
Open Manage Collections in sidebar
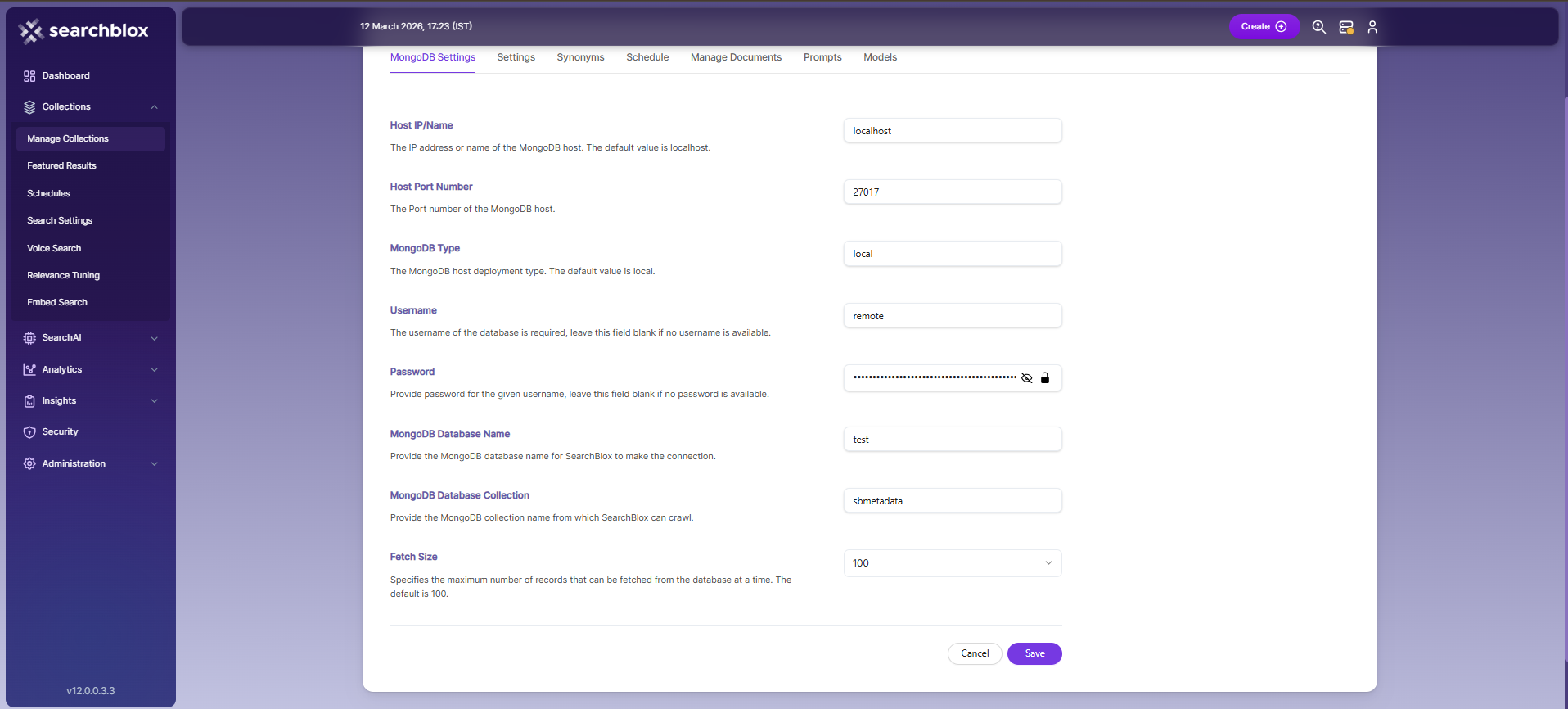pos(90,139)
